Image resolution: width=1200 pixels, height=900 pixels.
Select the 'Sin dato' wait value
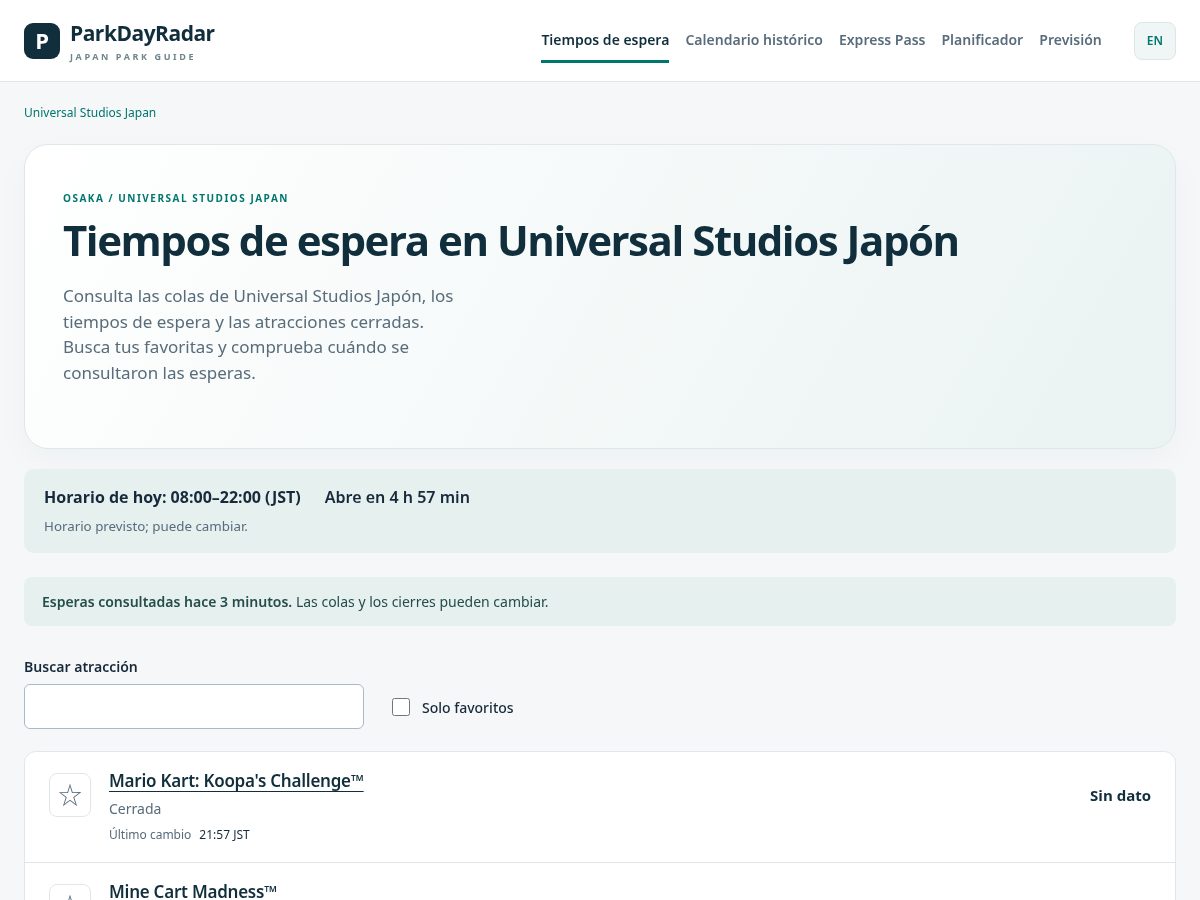(1120, 796)
